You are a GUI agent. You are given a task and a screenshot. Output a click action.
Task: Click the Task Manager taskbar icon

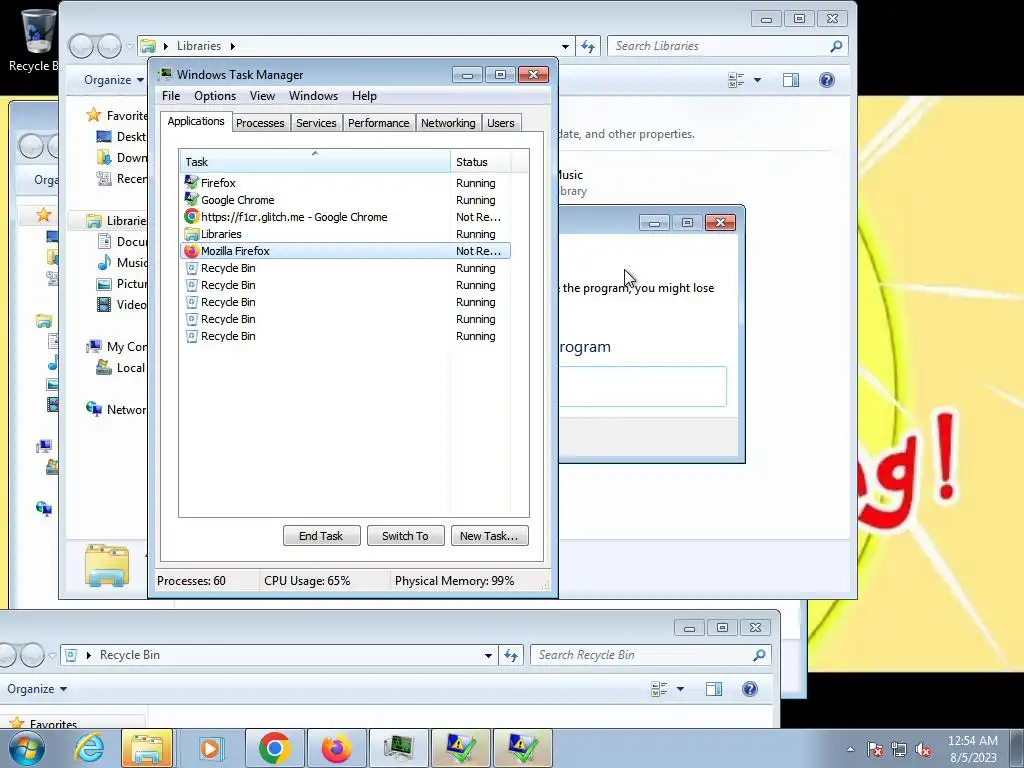[398, 748]
